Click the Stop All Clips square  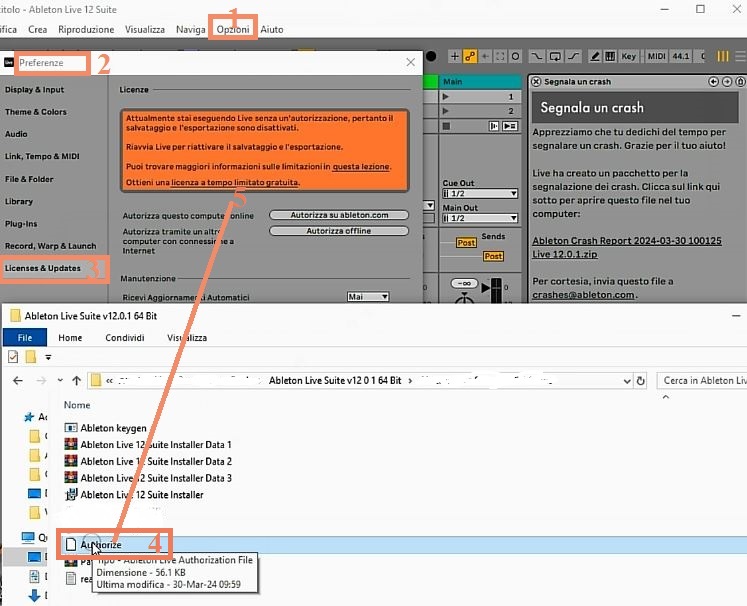(x=444, y=125)
